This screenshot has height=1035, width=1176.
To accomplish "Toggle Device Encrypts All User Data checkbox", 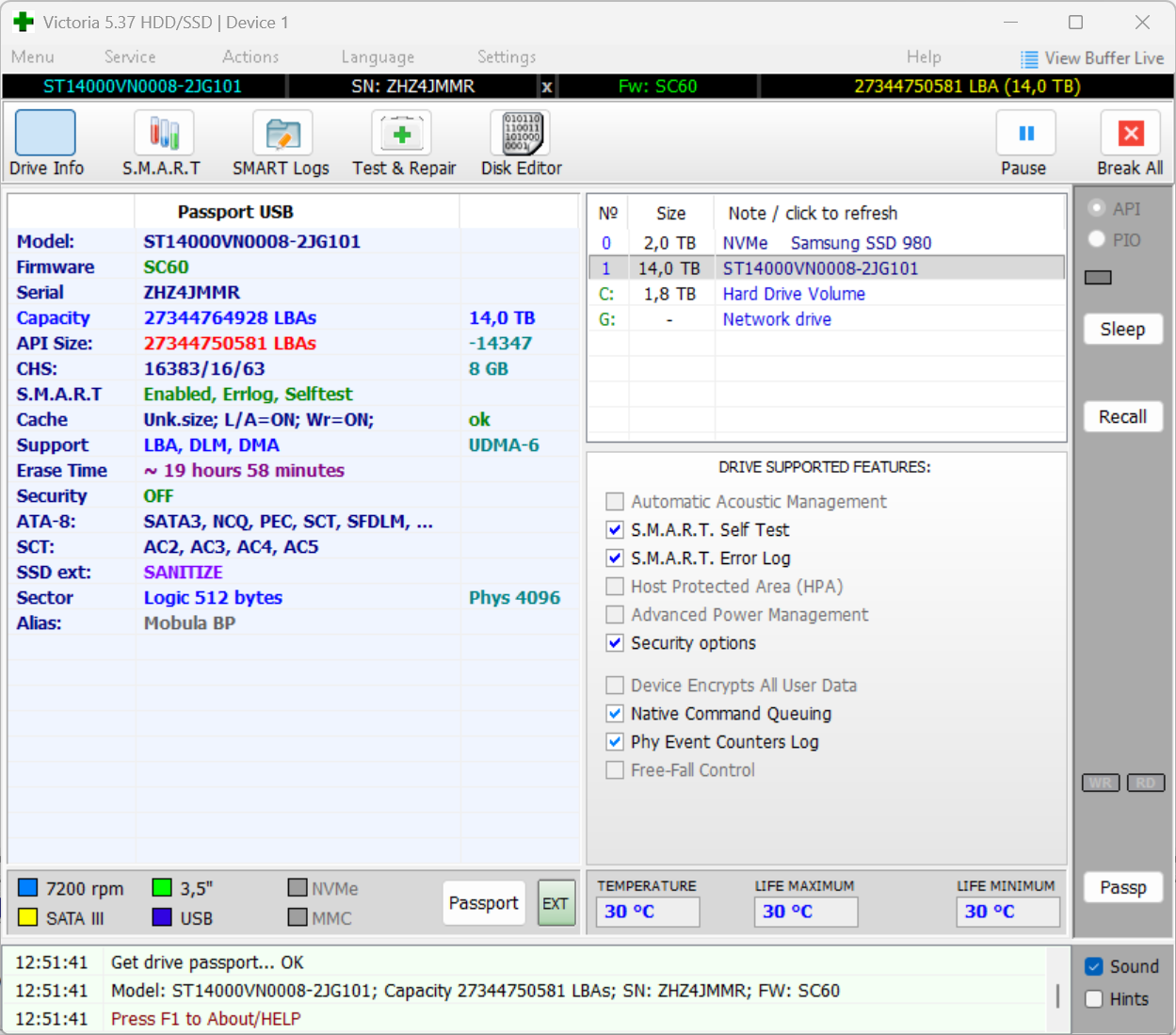I will (x=615, y=685).
